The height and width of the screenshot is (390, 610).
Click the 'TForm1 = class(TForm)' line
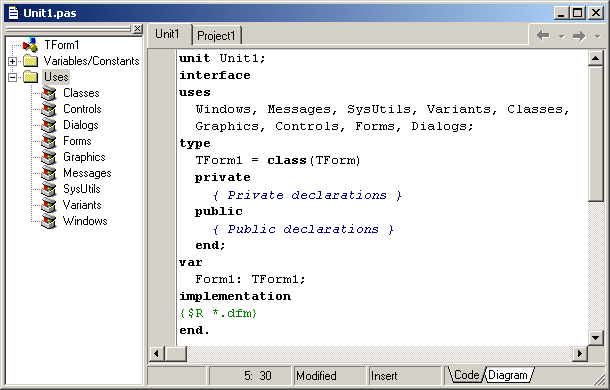pos(278,160)
